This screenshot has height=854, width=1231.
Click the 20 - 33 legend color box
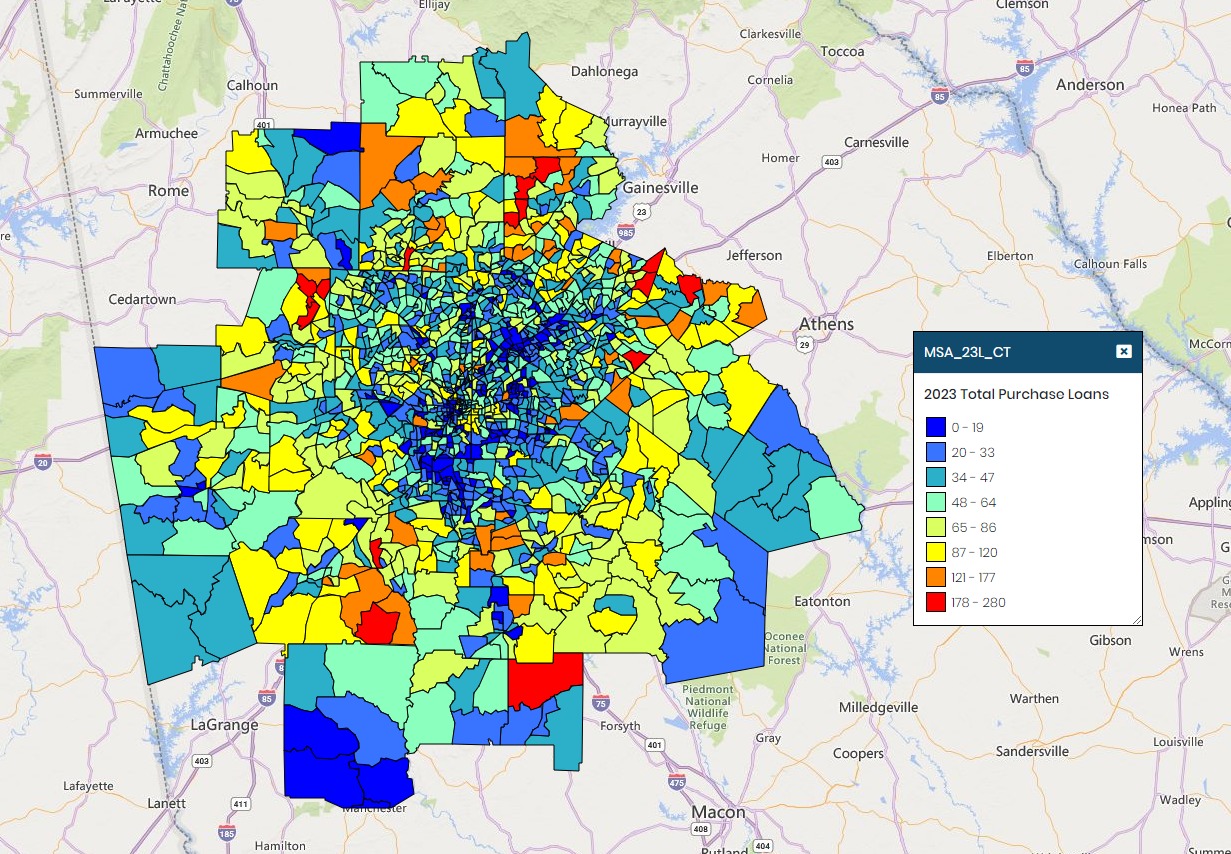(936, 452)
